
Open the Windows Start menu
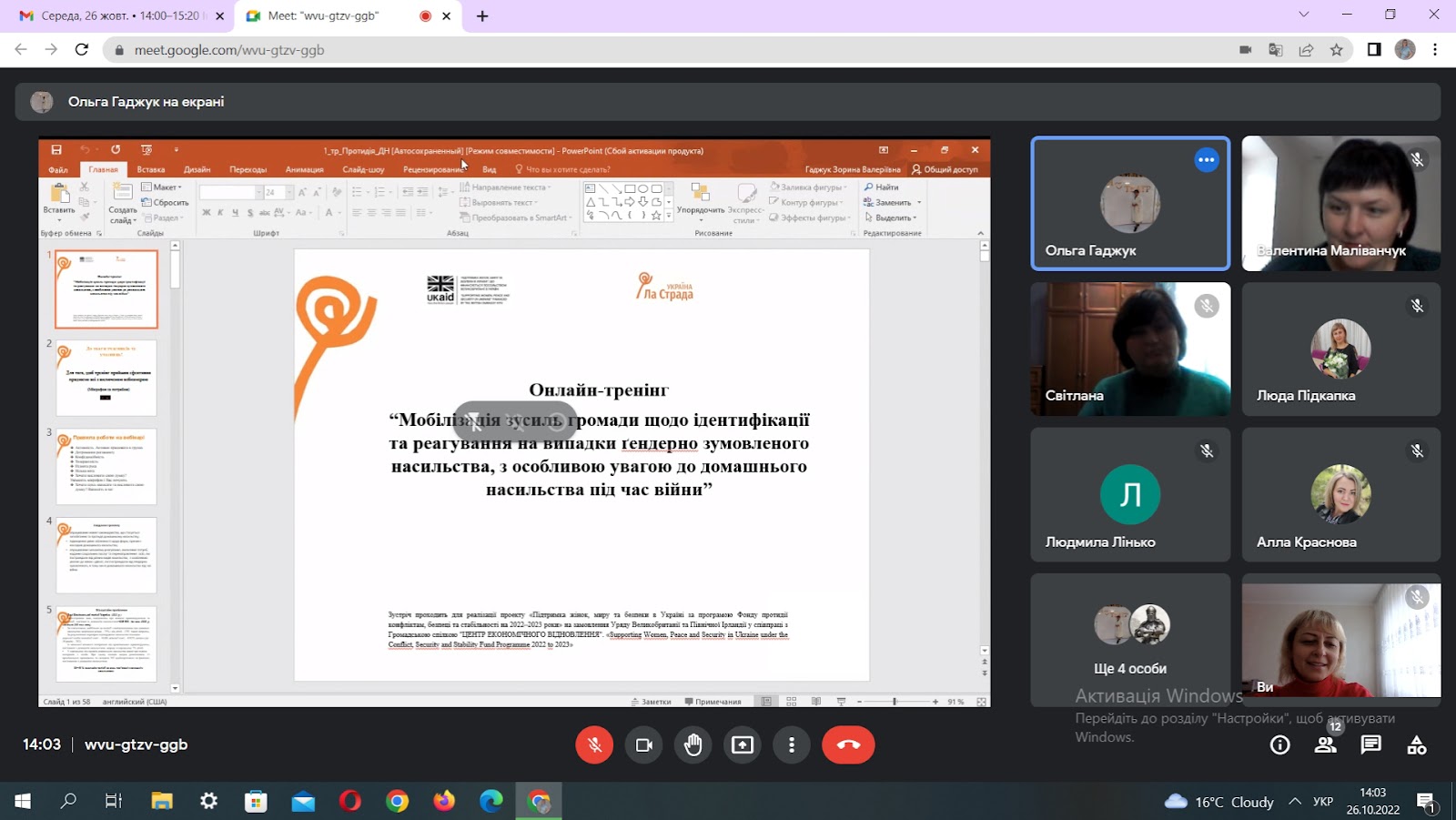(23, 801)
